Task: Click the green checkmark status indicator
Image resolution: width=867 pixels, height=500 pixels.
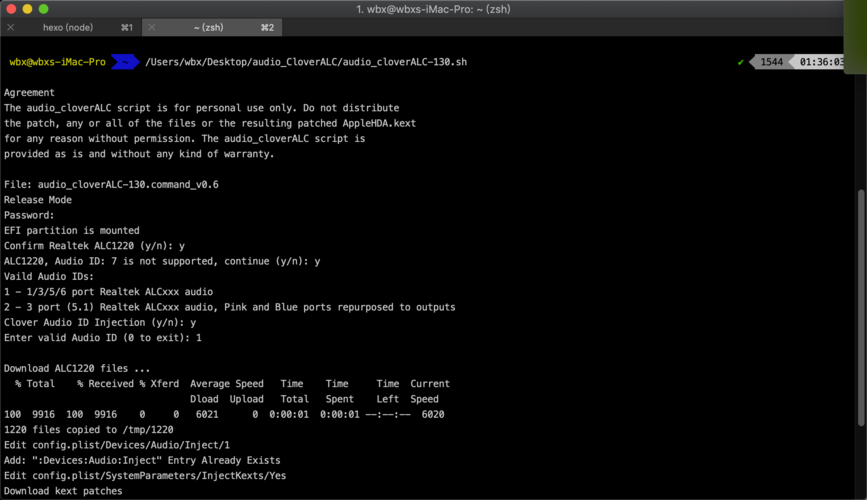Action: pos(741,62)
